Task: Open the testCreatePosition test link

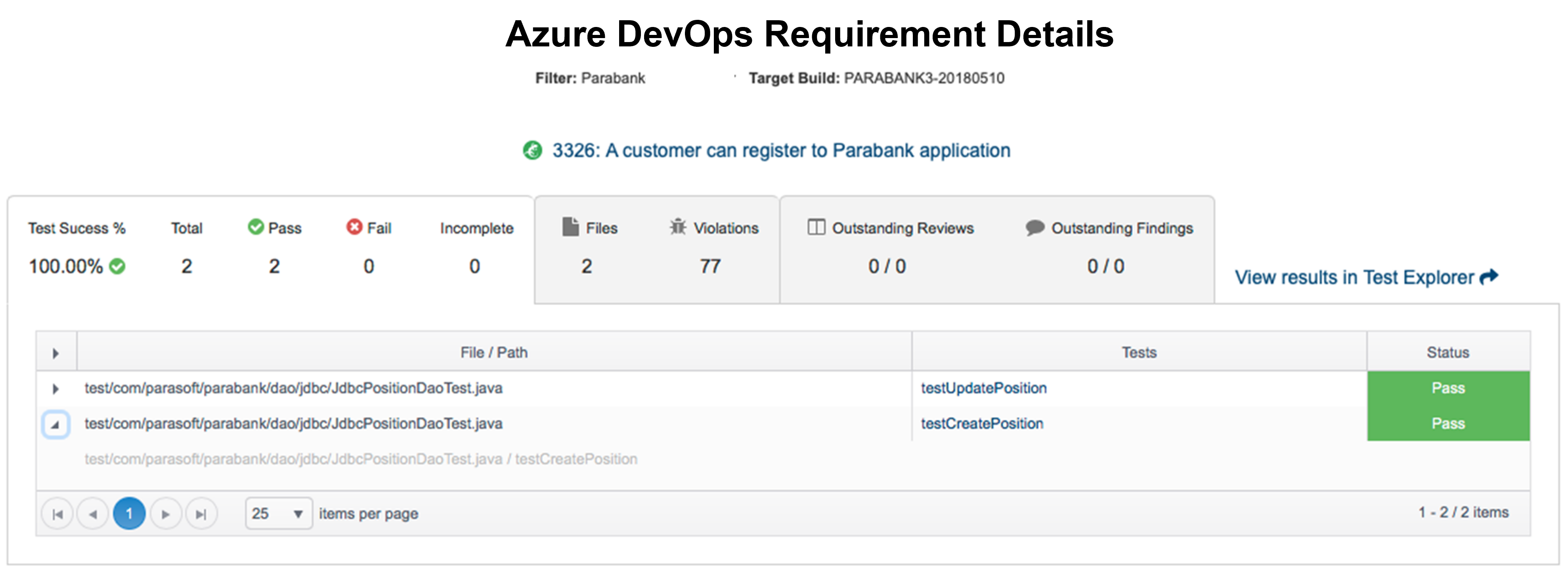Action: [982, 423]
